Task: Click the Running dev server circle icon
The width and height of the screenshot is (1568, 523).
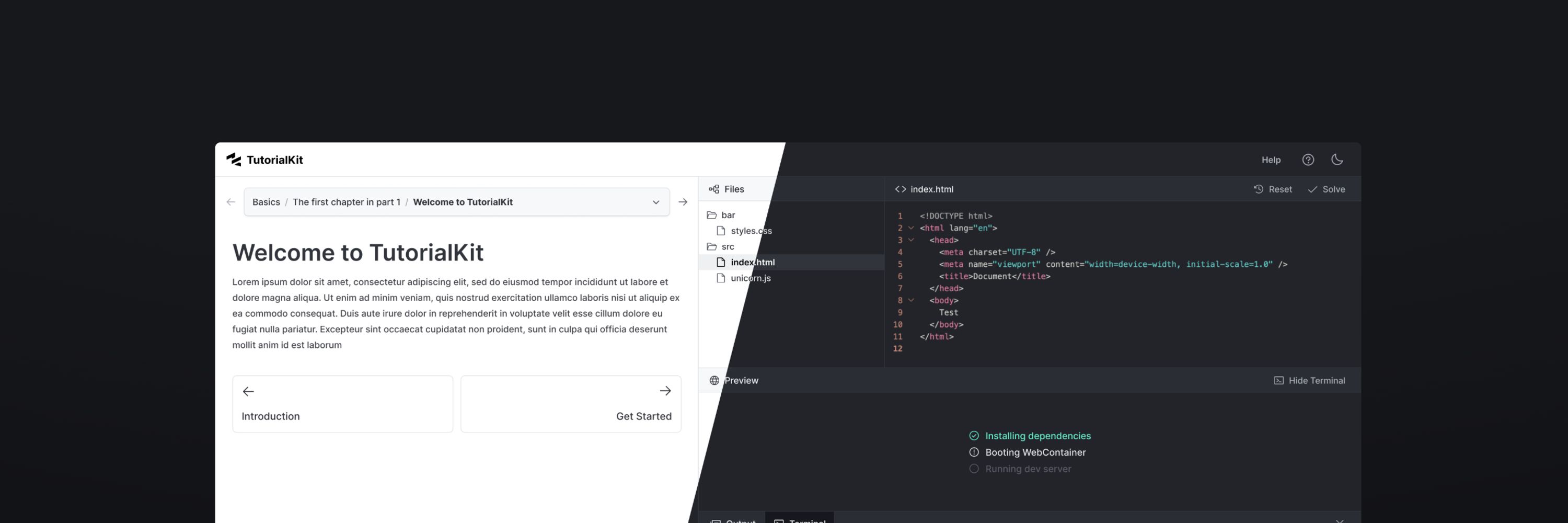Action: (974, 469)
